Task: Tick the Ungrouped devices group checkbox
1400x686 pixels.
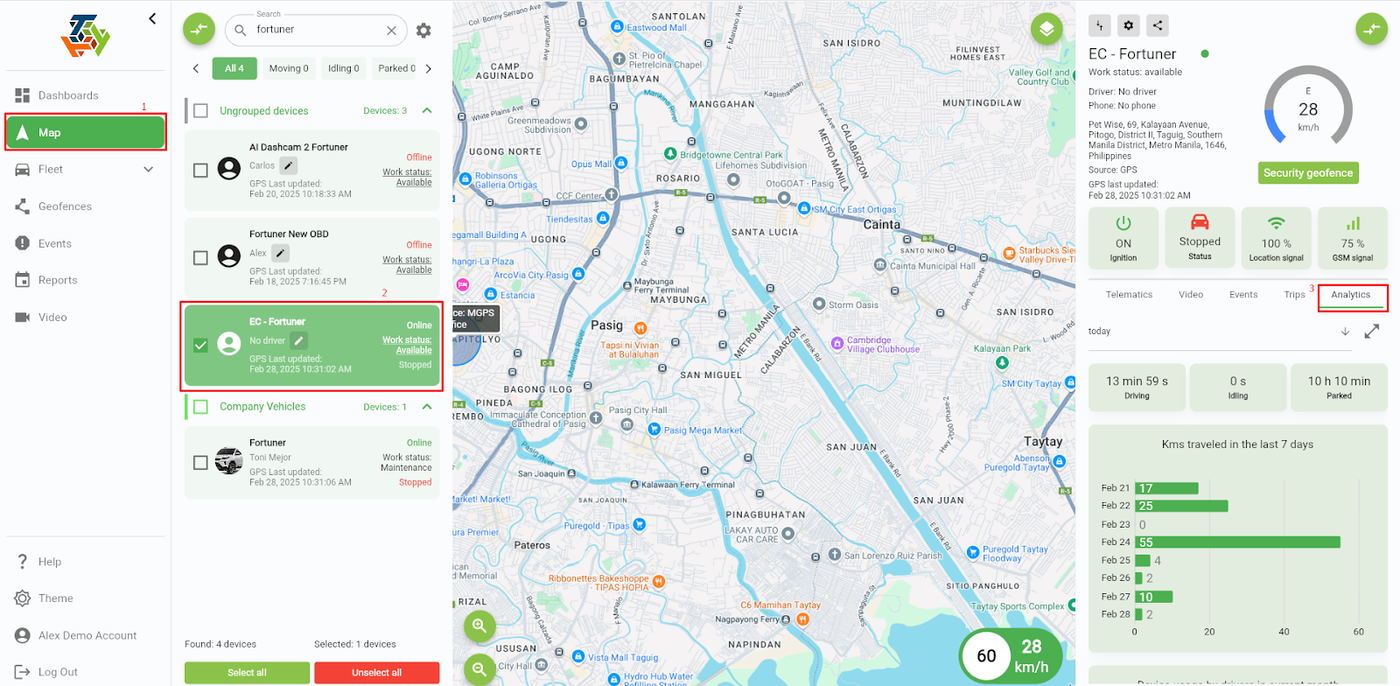Action: point(201,111)
